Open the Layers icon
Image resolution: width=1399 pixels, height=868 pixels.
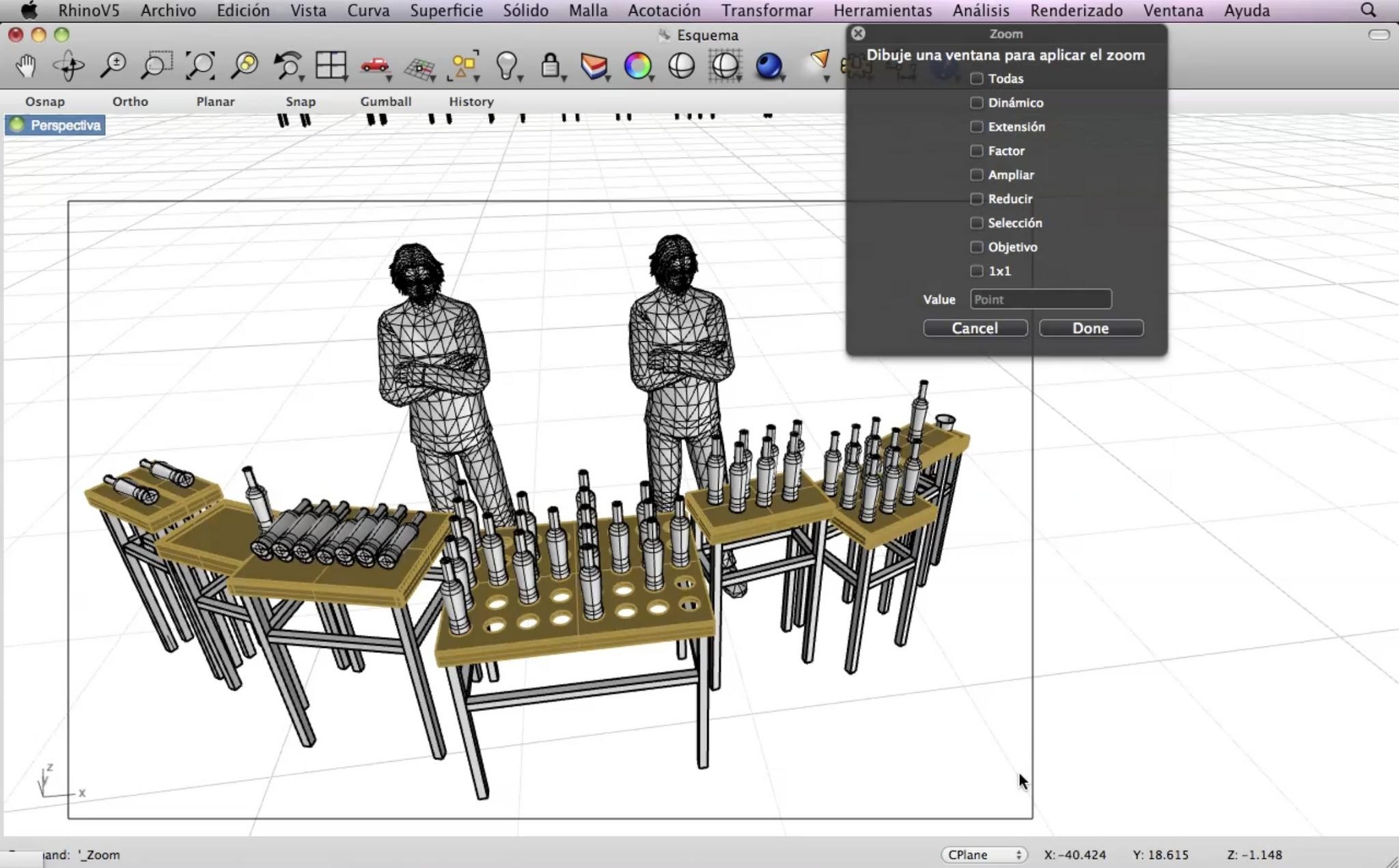pos(594,66)
